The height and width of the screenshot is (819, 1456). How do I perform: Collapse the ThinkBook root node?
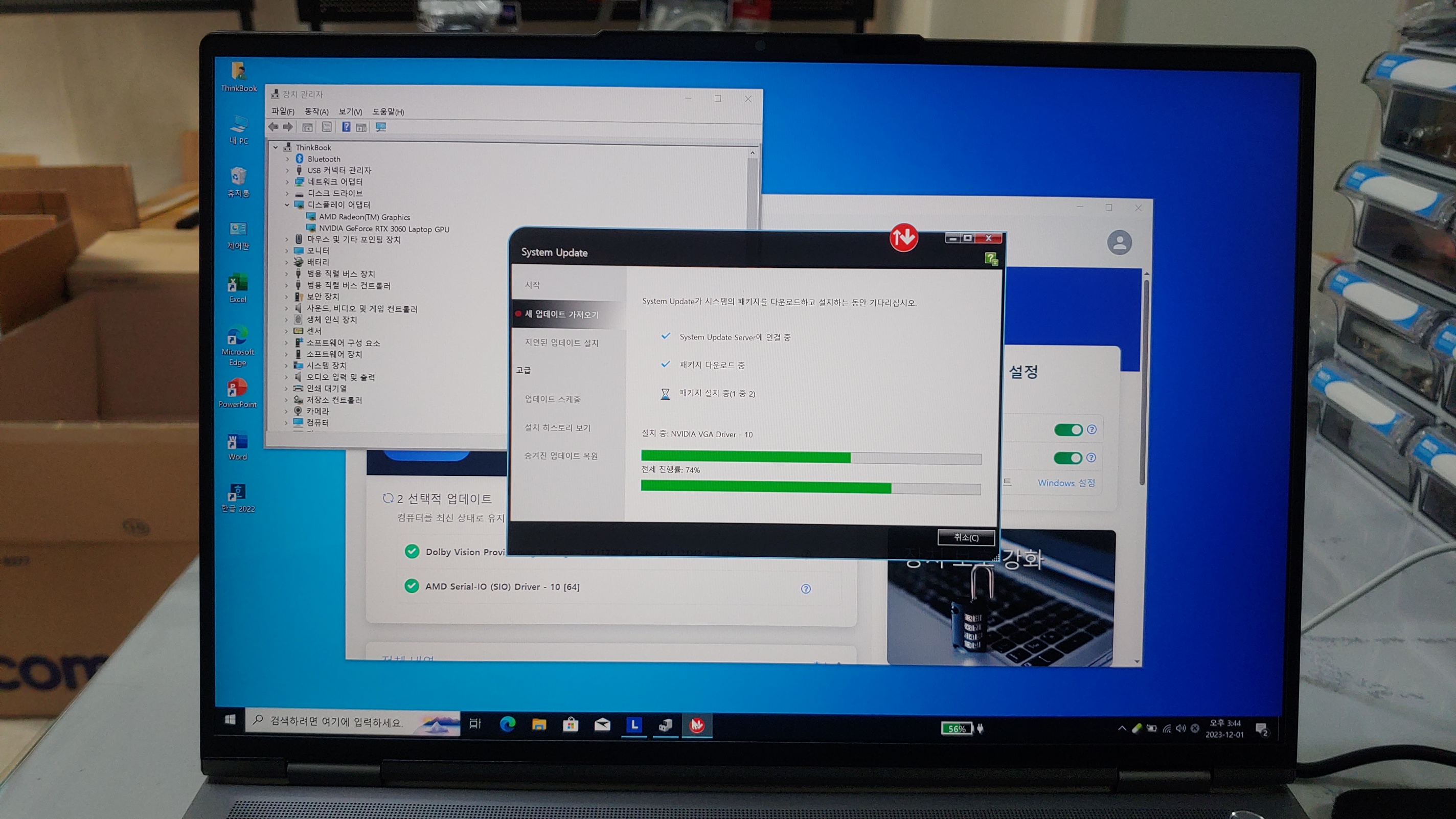(276, 148)
